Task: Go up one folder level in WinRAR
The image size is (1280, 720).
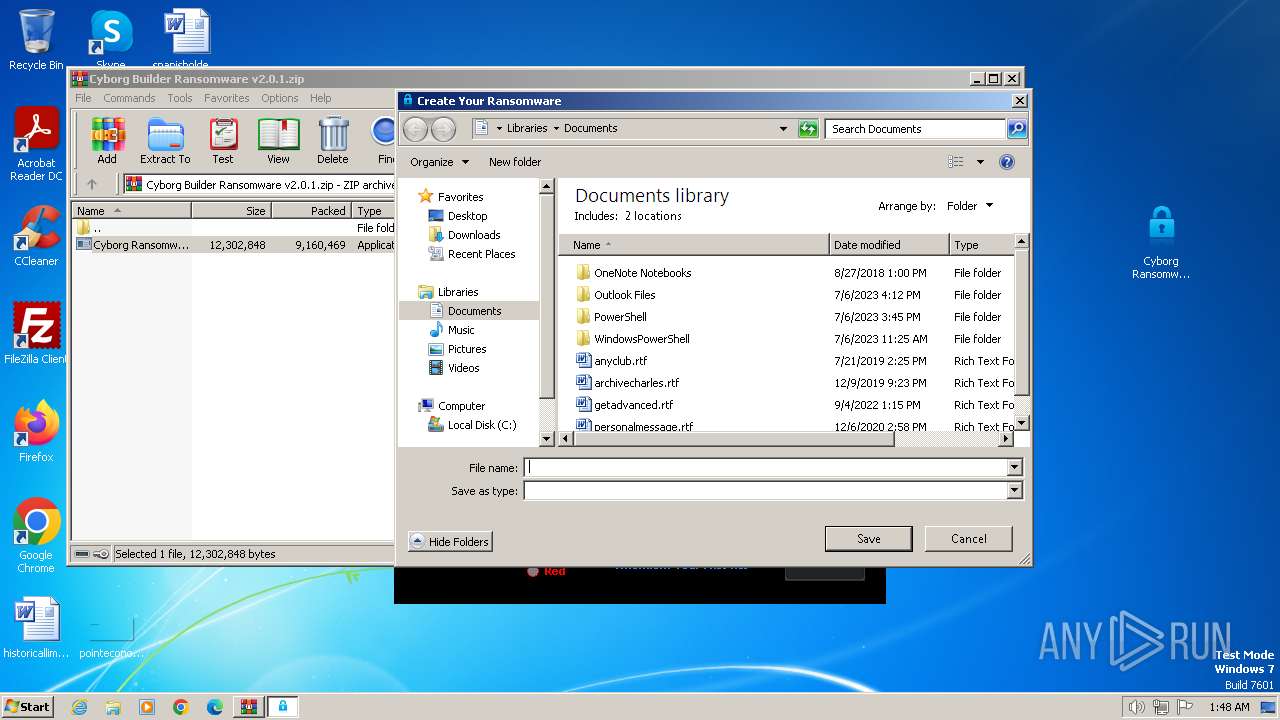Action: pyautogui.click(x=92, y=184)
